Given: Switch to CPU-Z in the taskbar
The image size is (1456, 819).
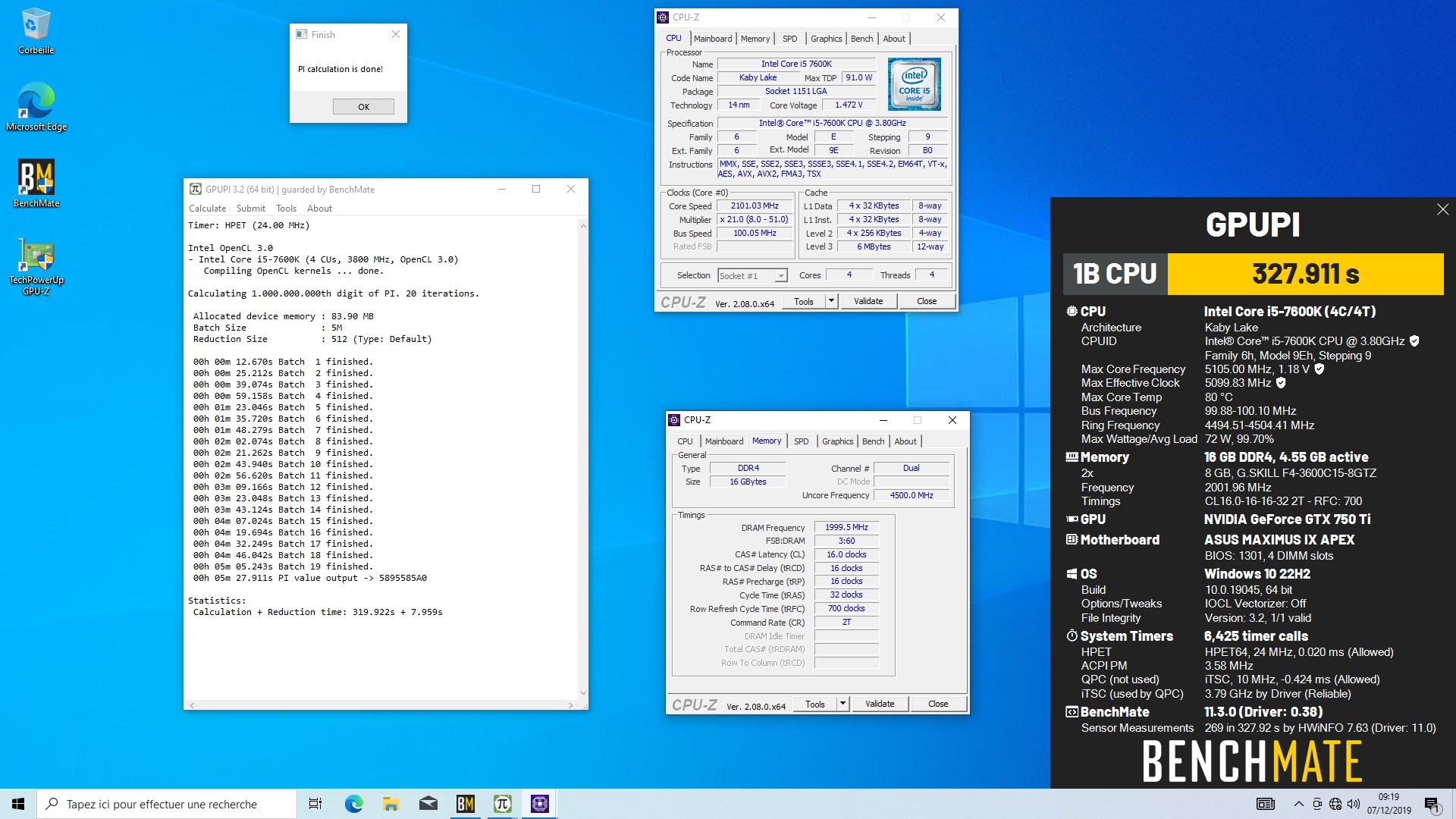Looking at the screenshot, I should 539,804.
